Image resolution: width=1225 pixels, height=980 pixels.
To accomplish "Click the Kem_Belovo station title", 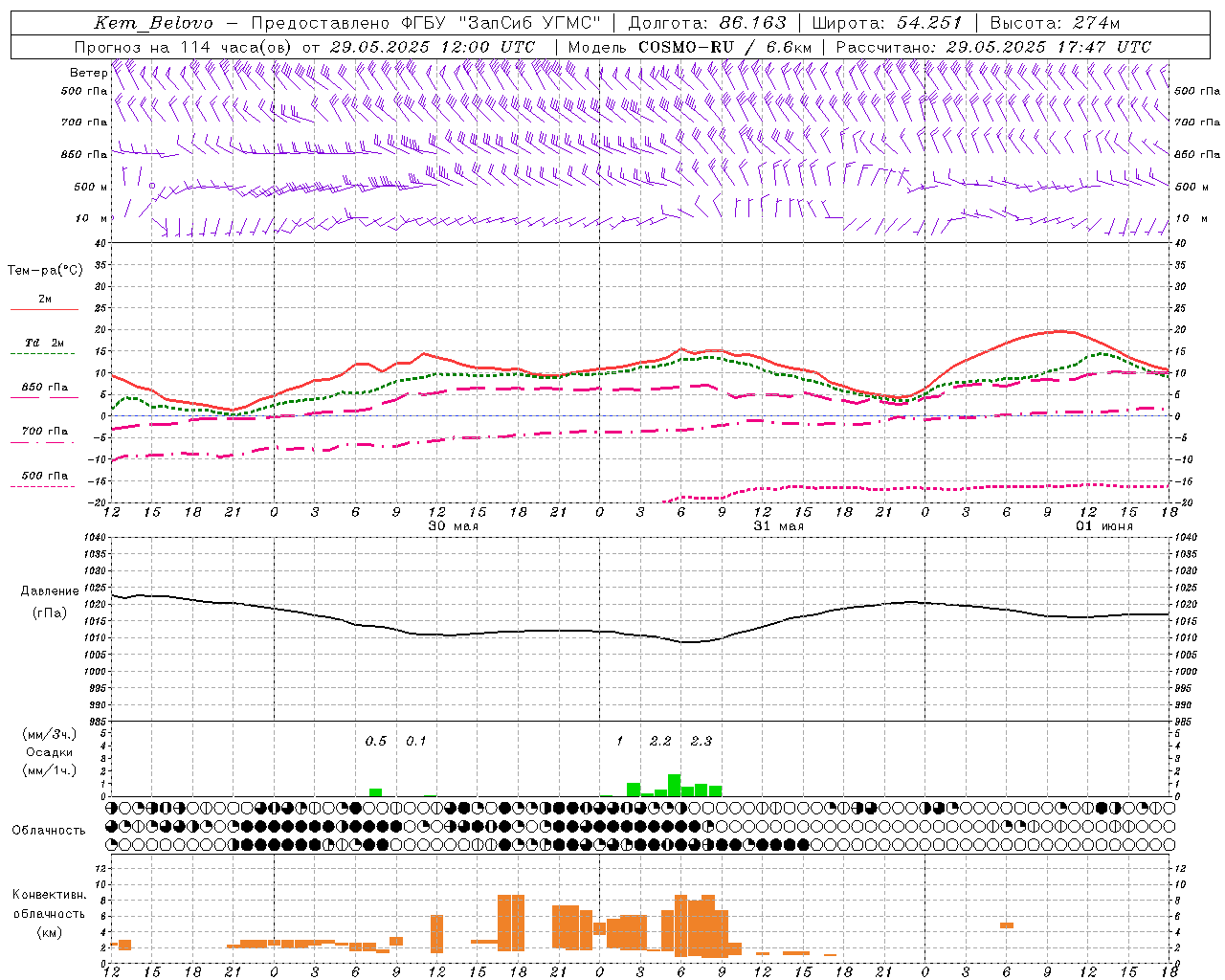I will tap(154, 22).
